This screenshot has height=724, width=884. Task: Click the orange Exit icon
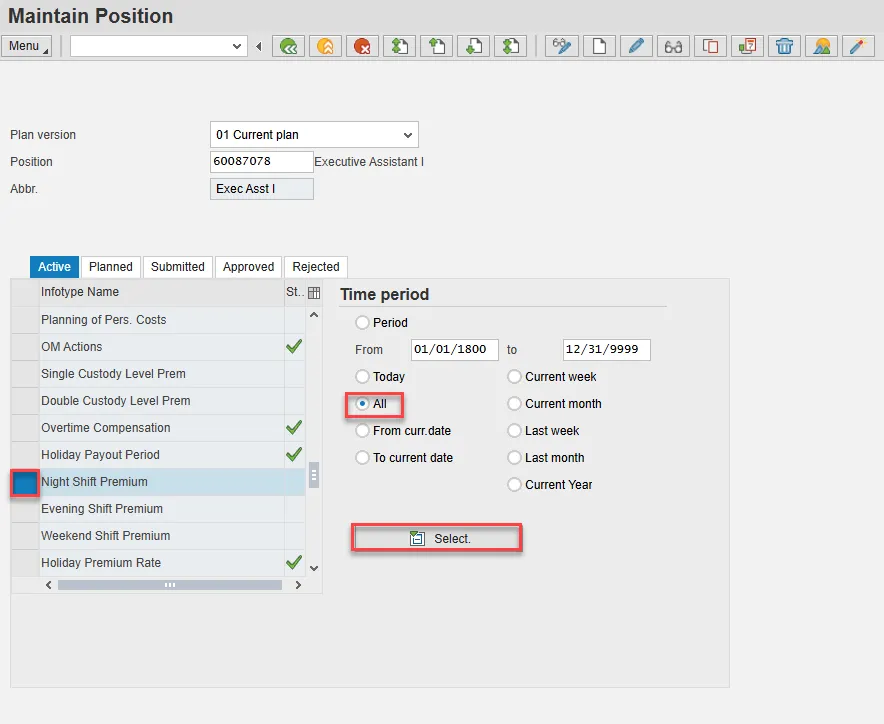(325, 46)
